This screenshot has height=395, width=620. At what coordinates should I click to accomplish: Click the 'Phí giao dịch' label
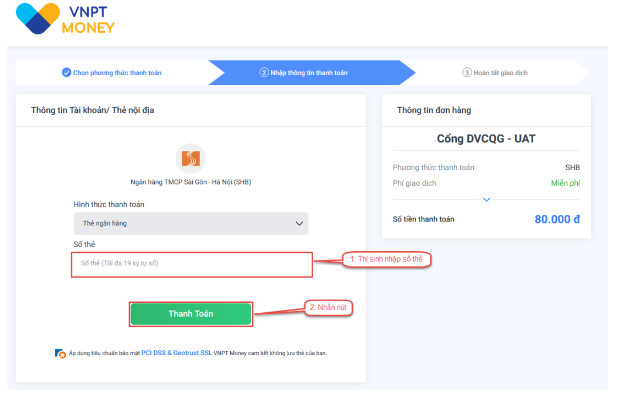414,183
